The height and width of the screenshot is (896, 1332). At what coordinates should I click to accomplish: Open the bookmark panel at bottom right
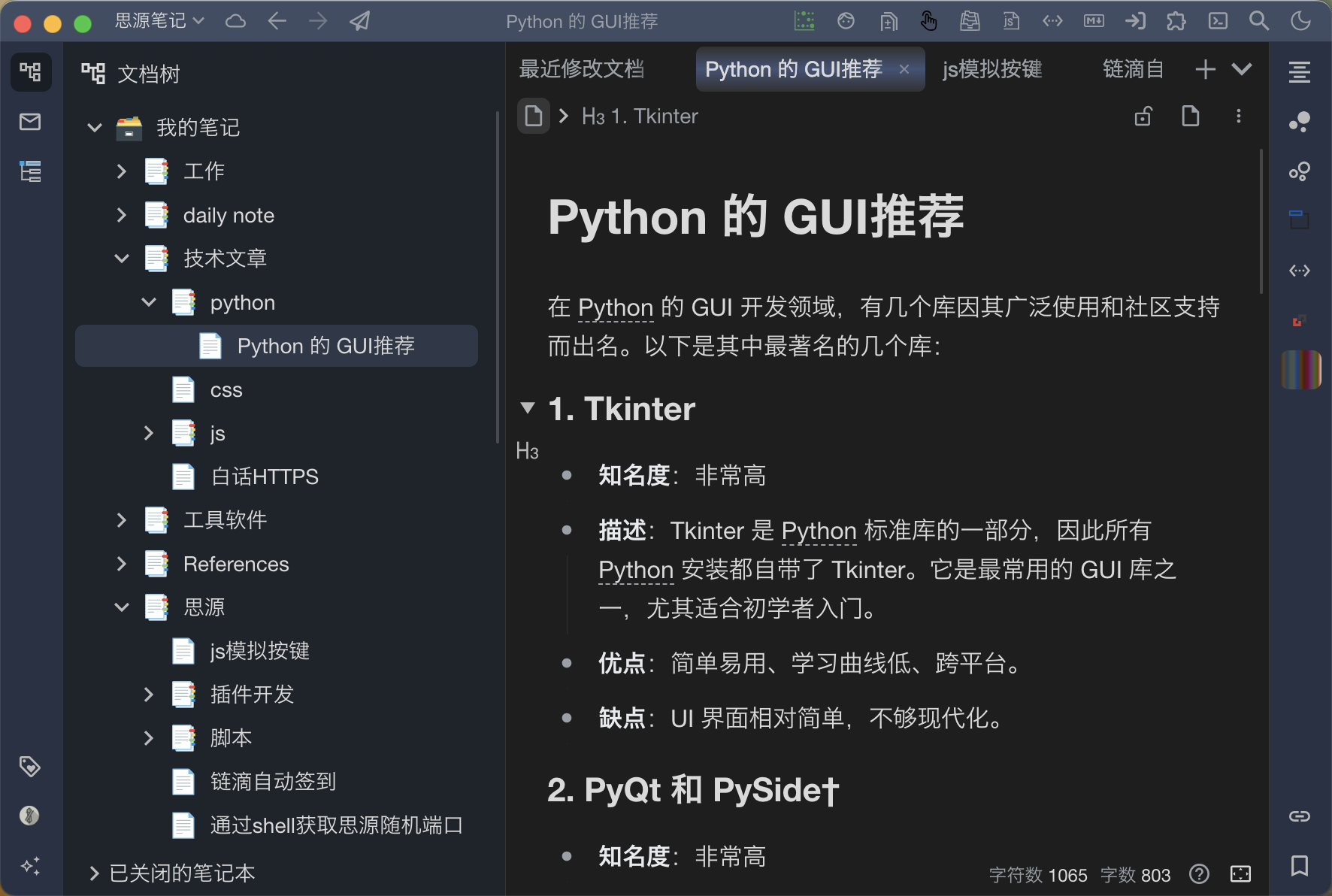tap(1300, 866)
